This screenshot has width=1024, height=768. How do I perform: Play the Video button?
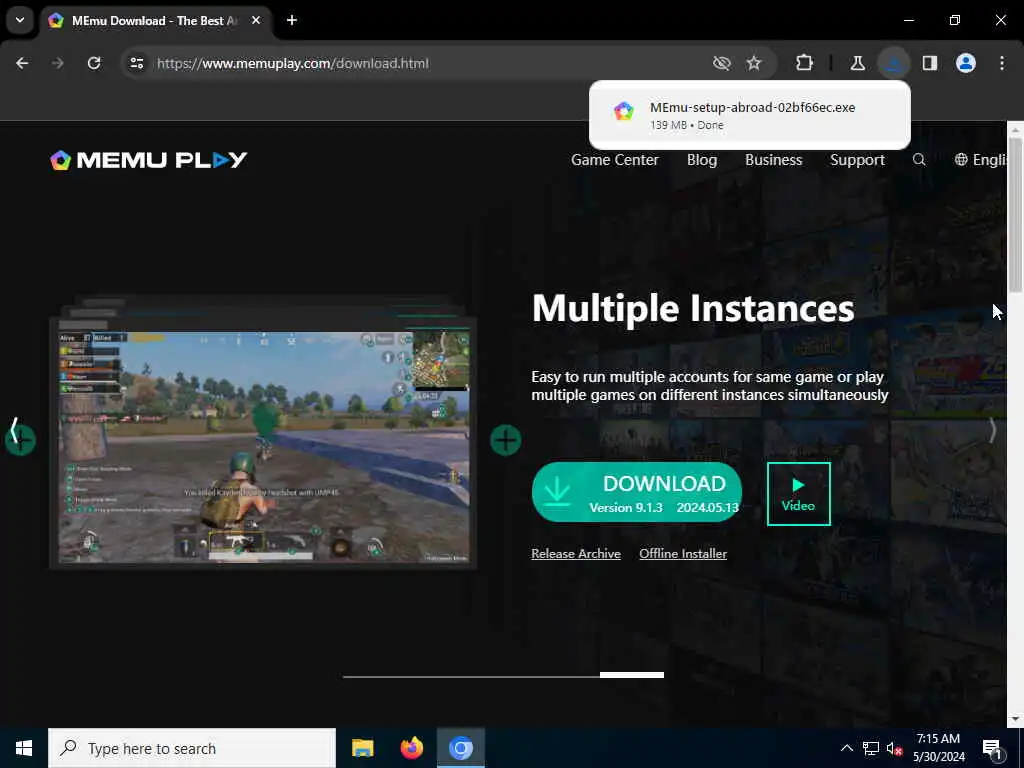(799, 494)
